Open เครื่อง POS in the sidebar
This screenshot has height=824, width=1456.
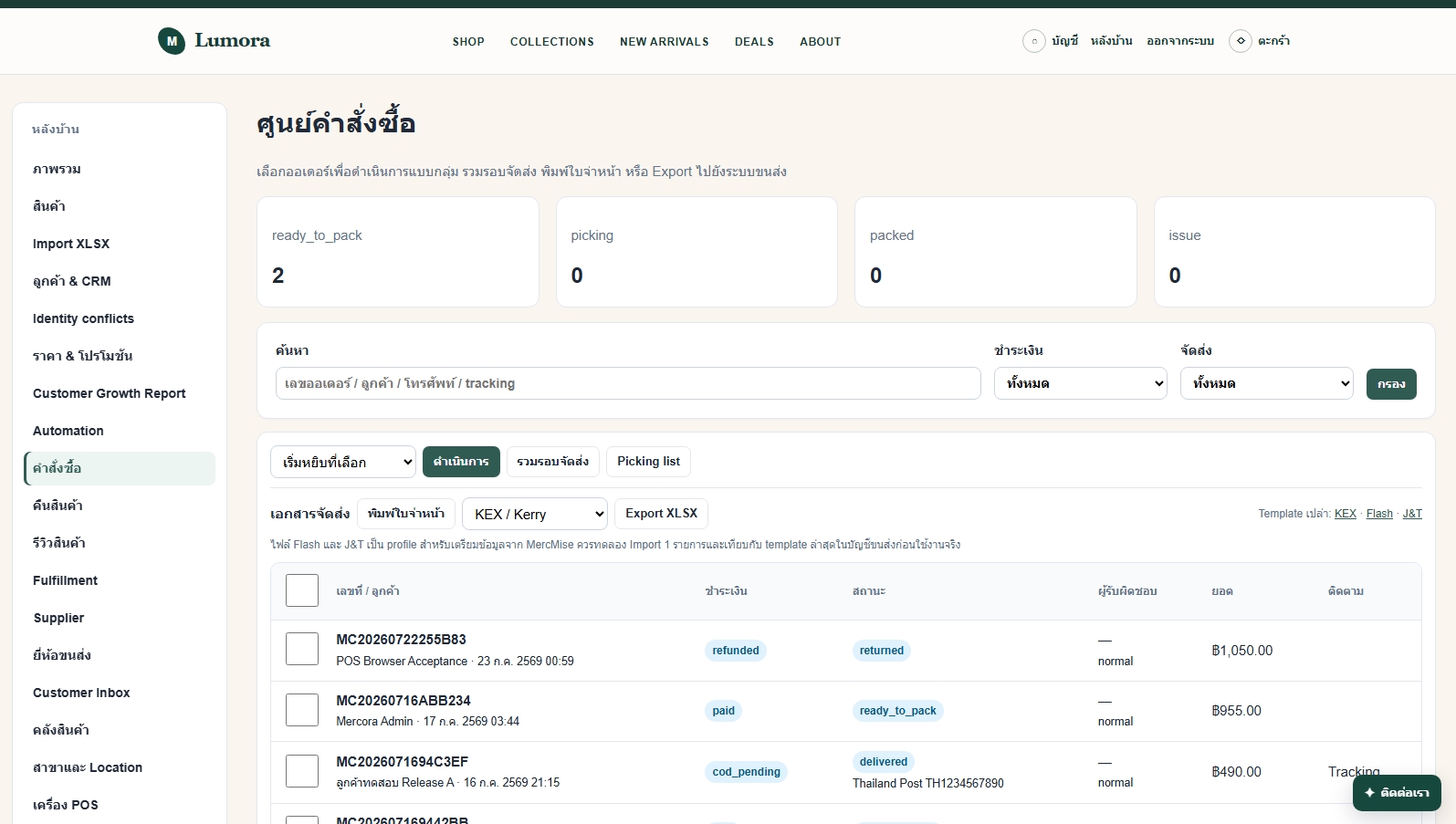[120, 805]
